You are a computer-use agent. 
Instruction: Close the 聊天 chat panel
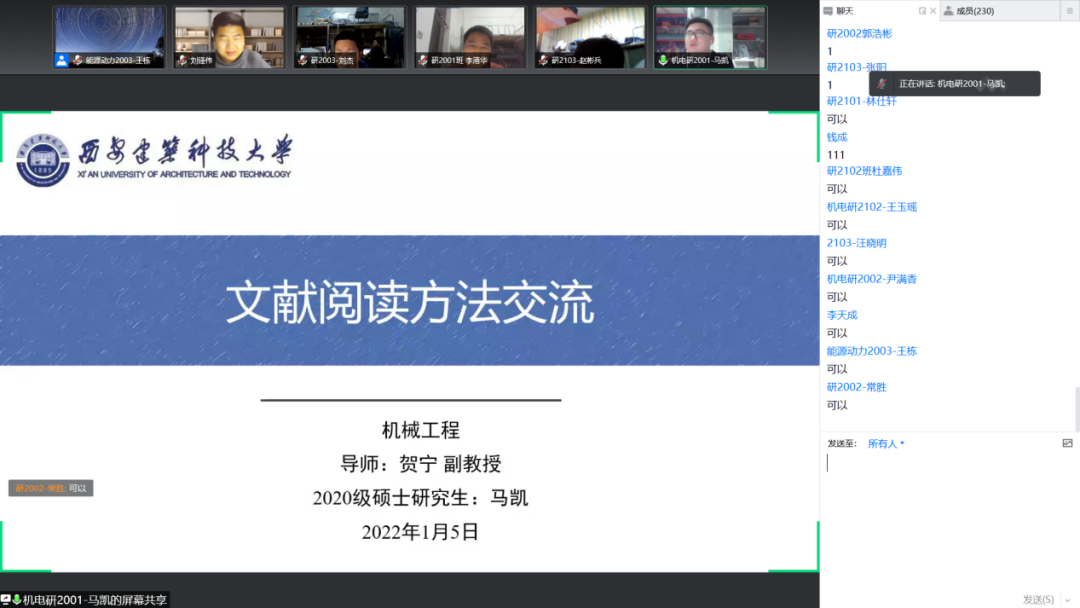[x=933, y=11]
